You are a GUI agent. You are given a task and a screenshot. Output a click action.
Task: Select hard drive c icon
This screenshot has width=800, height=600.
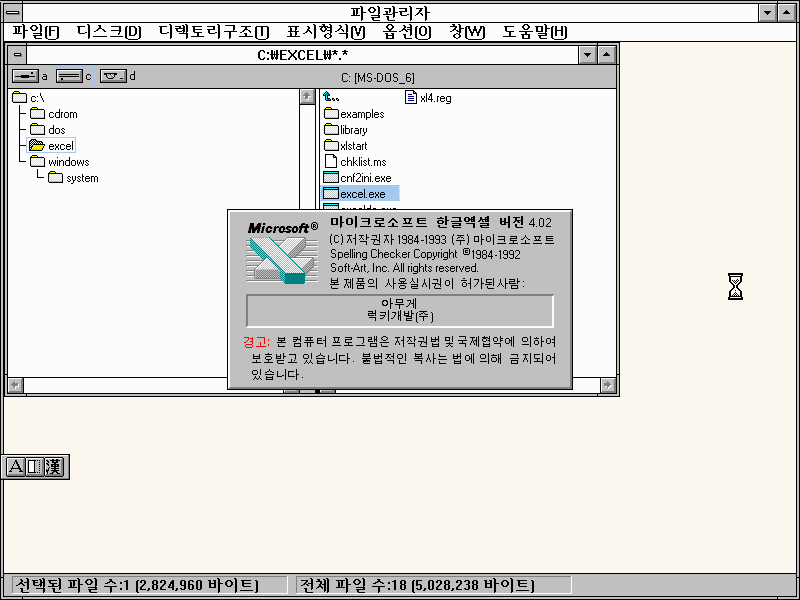tap(69, 76)
